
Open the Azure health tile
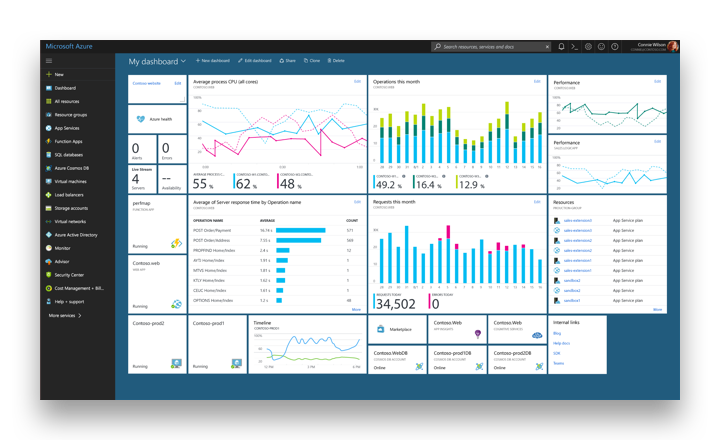pyautogui.click(x=158, y=119)
